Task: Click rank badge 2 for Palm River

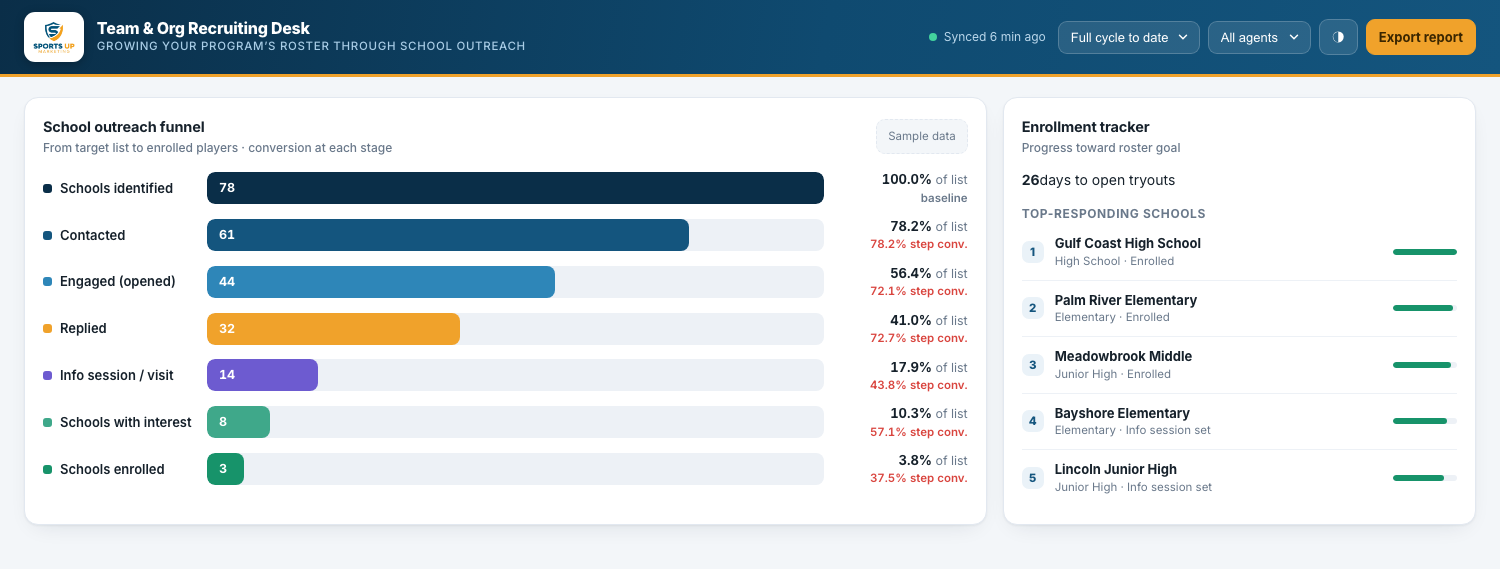Action: tap(1033, 308)
